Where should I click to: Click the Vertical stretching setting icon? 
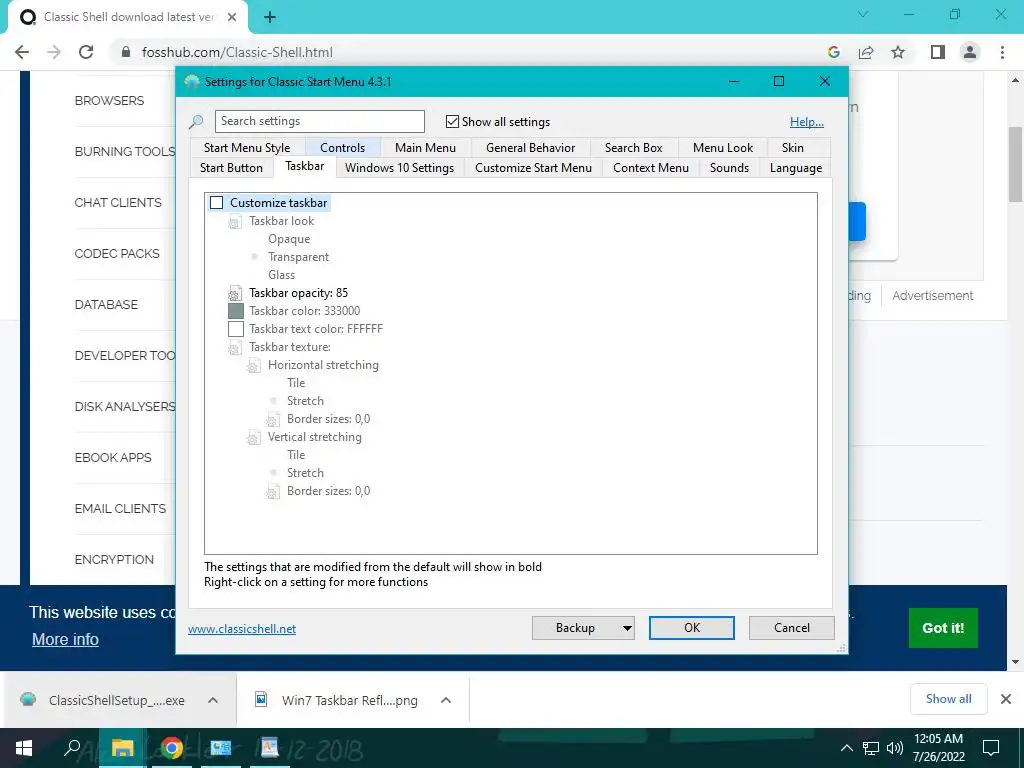pyautogui.click(x=253, y=438)
